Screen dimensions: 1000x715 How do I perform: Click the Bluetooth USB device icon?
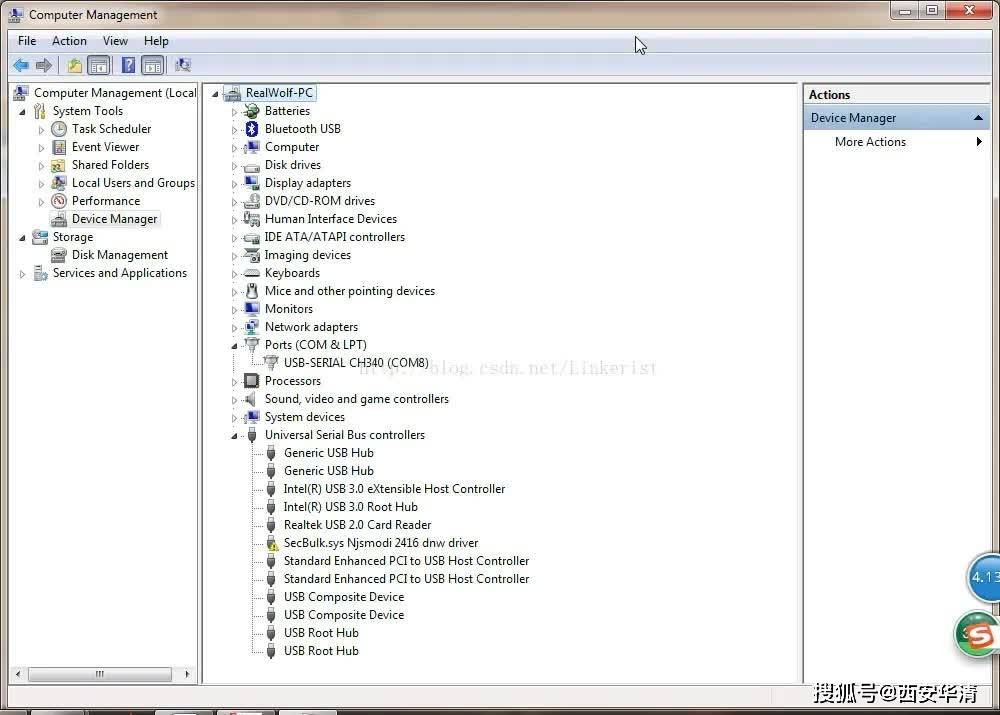click(250, 128)
